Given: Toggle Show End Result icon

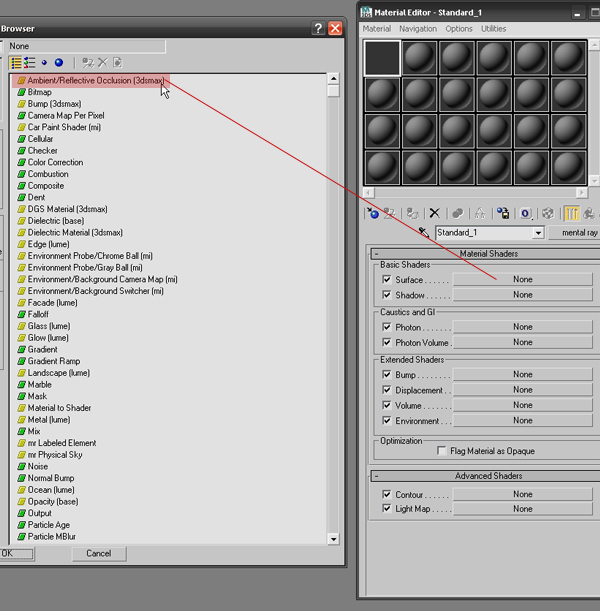Looking at the screenshot, I should [574, 213].
